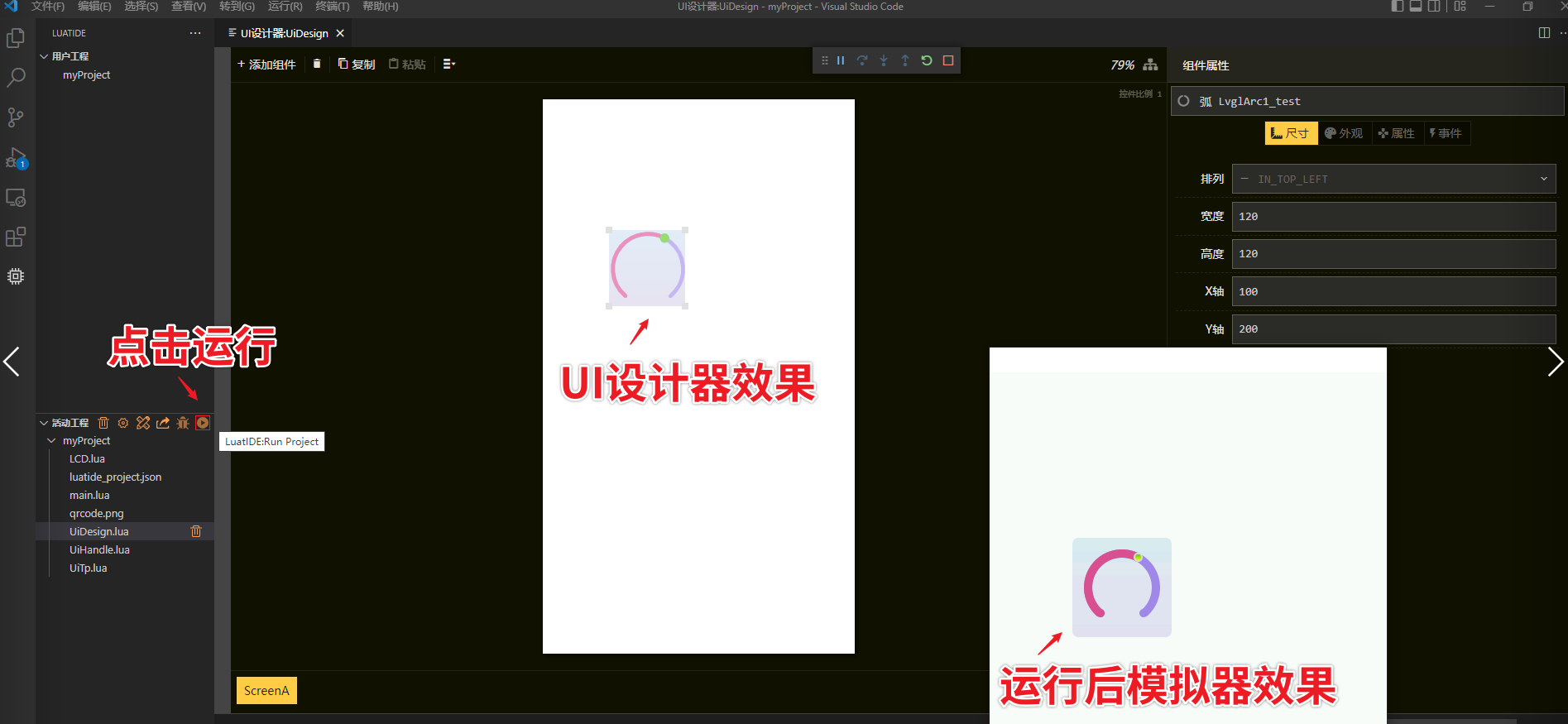Click 添加组件 add component button

(266, 64)
